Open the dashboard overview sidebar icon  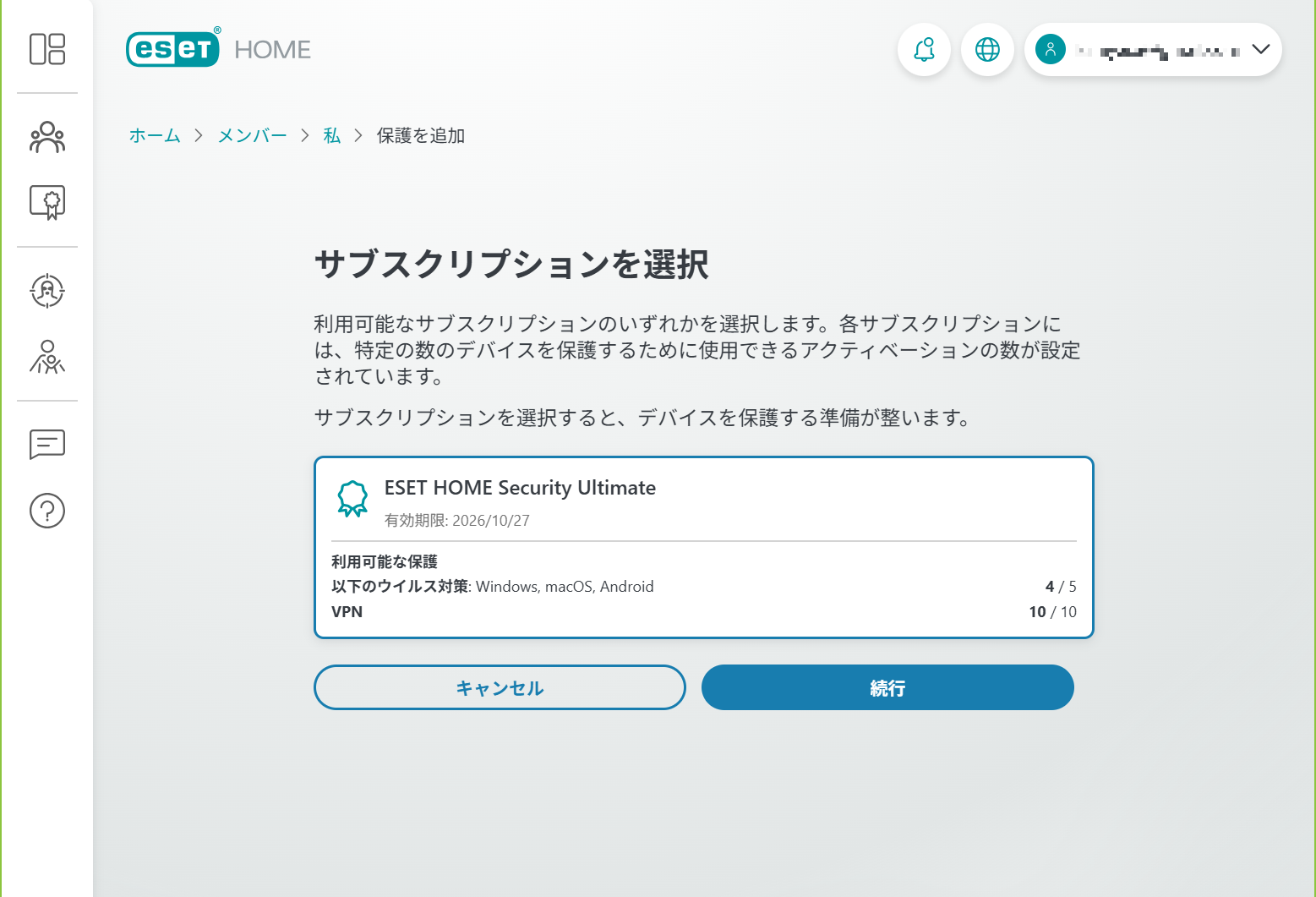click(x=47, y=49)
